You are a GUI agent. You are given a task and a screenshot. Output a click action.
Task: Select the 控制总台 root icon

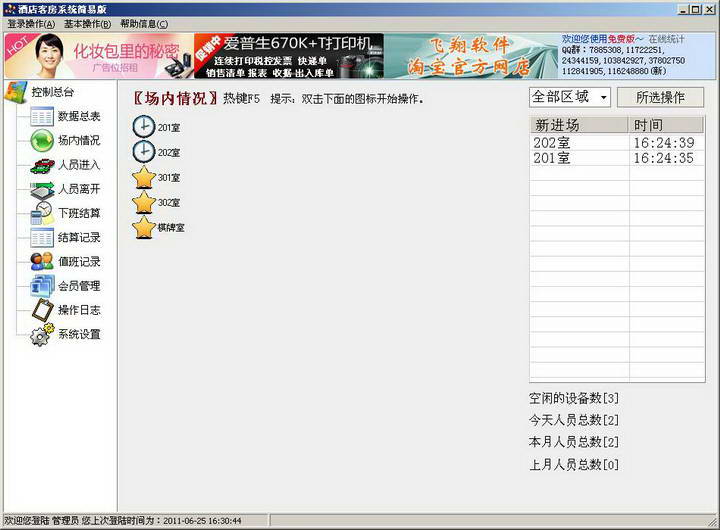[16, 92]
